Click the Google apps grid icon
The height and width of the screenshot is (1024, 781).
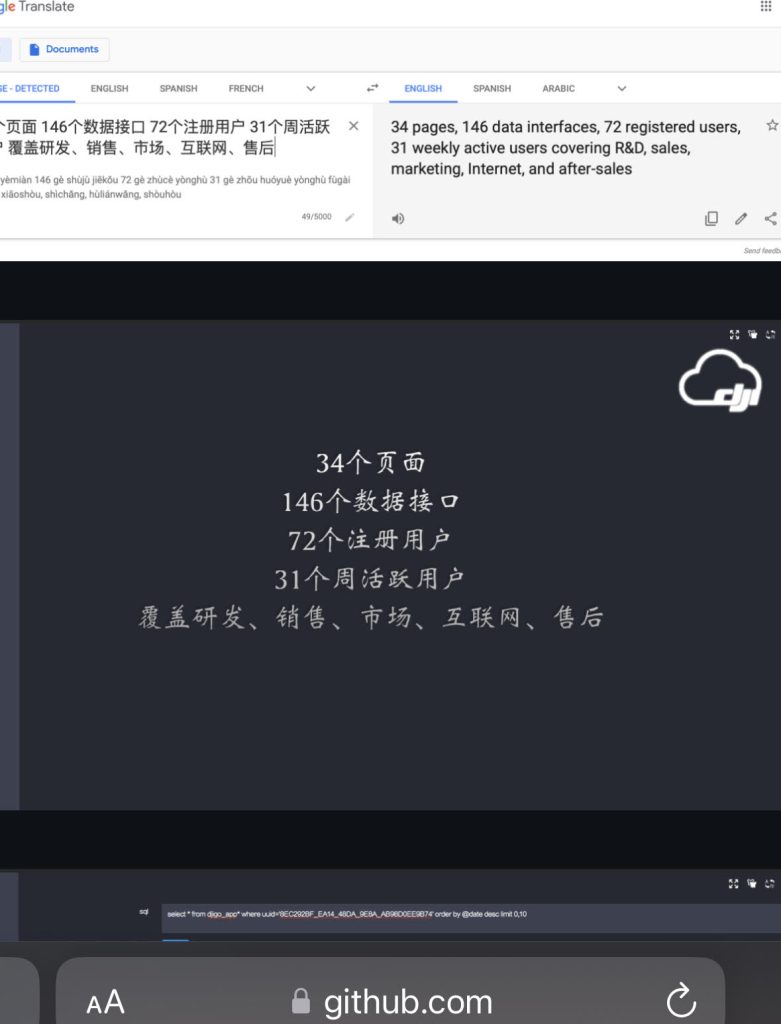[766, 6]
